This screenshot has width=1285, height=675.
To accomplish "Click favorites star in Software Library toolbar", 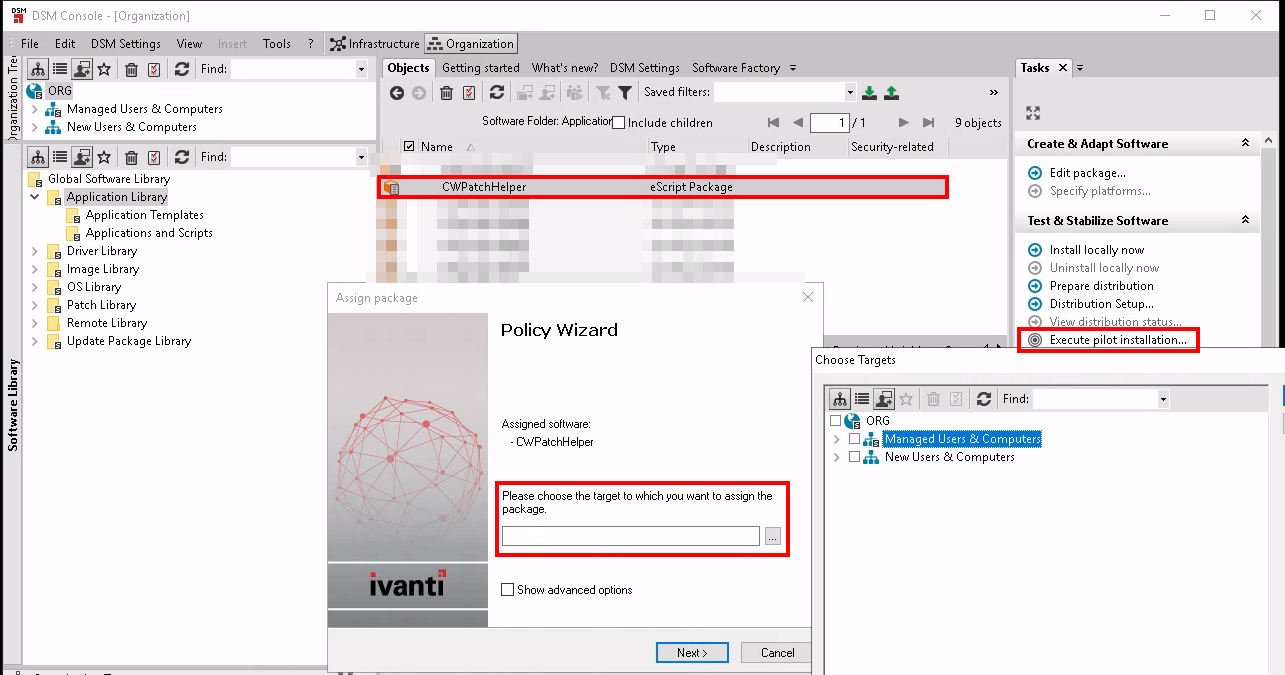I will (x=104, y=157).
